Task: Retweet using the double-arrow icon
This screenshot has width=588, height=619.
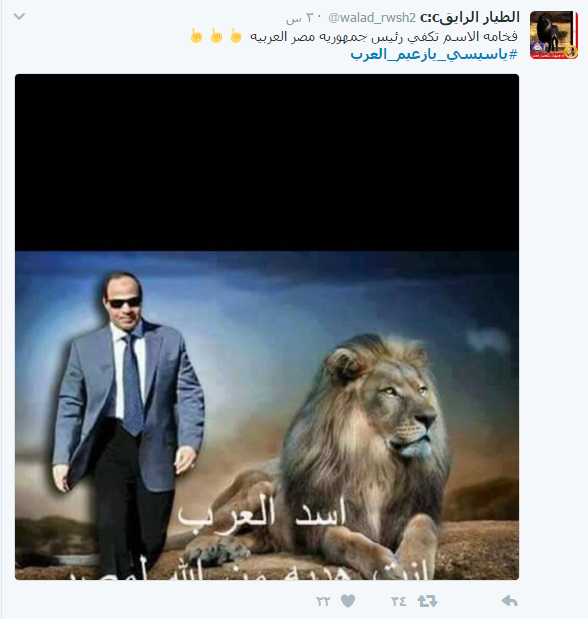Action: point(427,601)
